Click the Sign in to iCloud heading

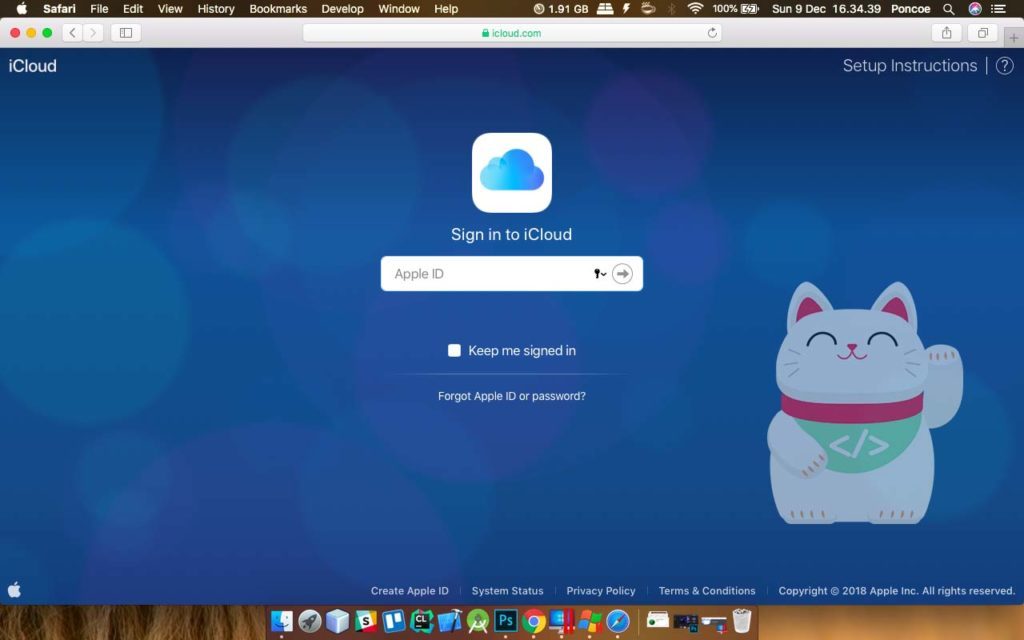click(x=511, y=234)
